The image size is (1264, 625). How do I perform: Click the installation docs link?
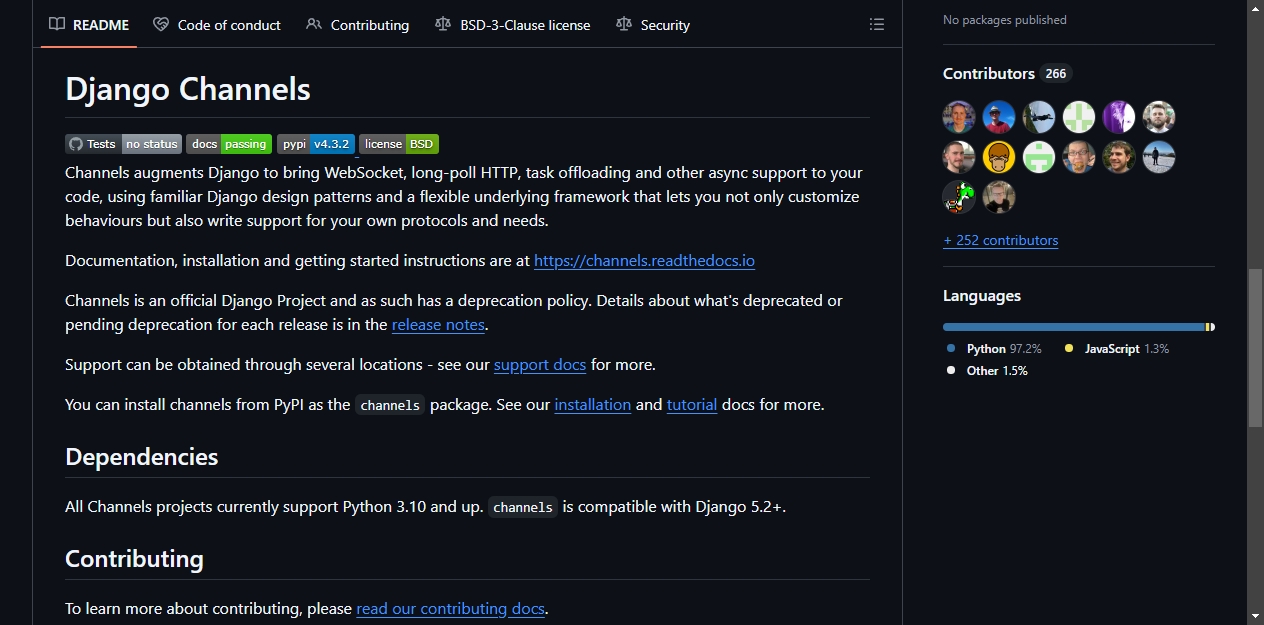point(593,405)
